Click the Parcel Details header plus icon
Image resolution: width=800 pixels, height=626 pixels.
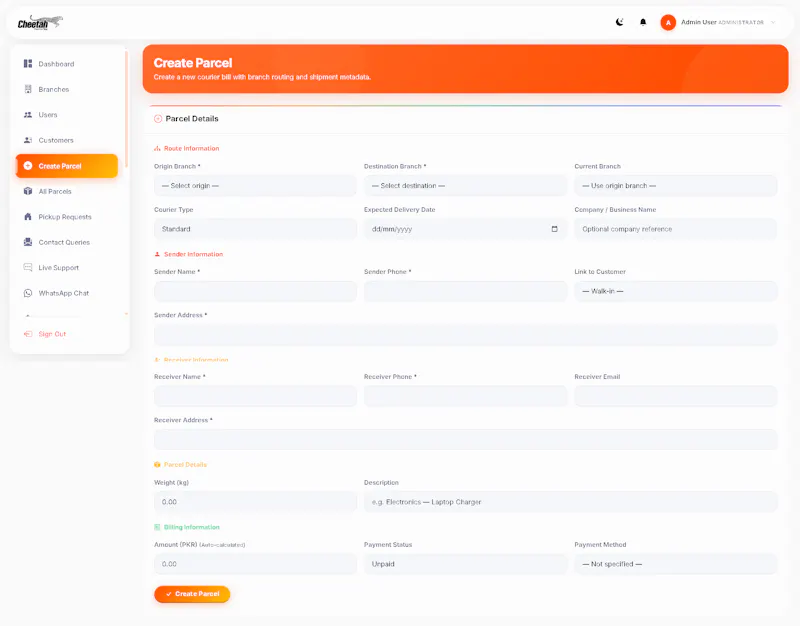158,119
